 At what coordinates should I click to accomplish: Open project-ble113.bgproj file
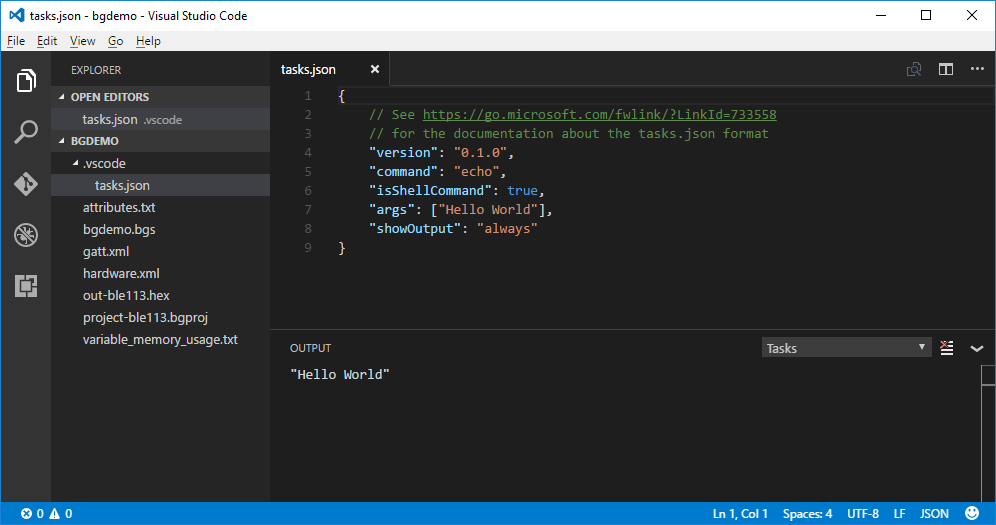pyautogui.click(x=161, y=317)
